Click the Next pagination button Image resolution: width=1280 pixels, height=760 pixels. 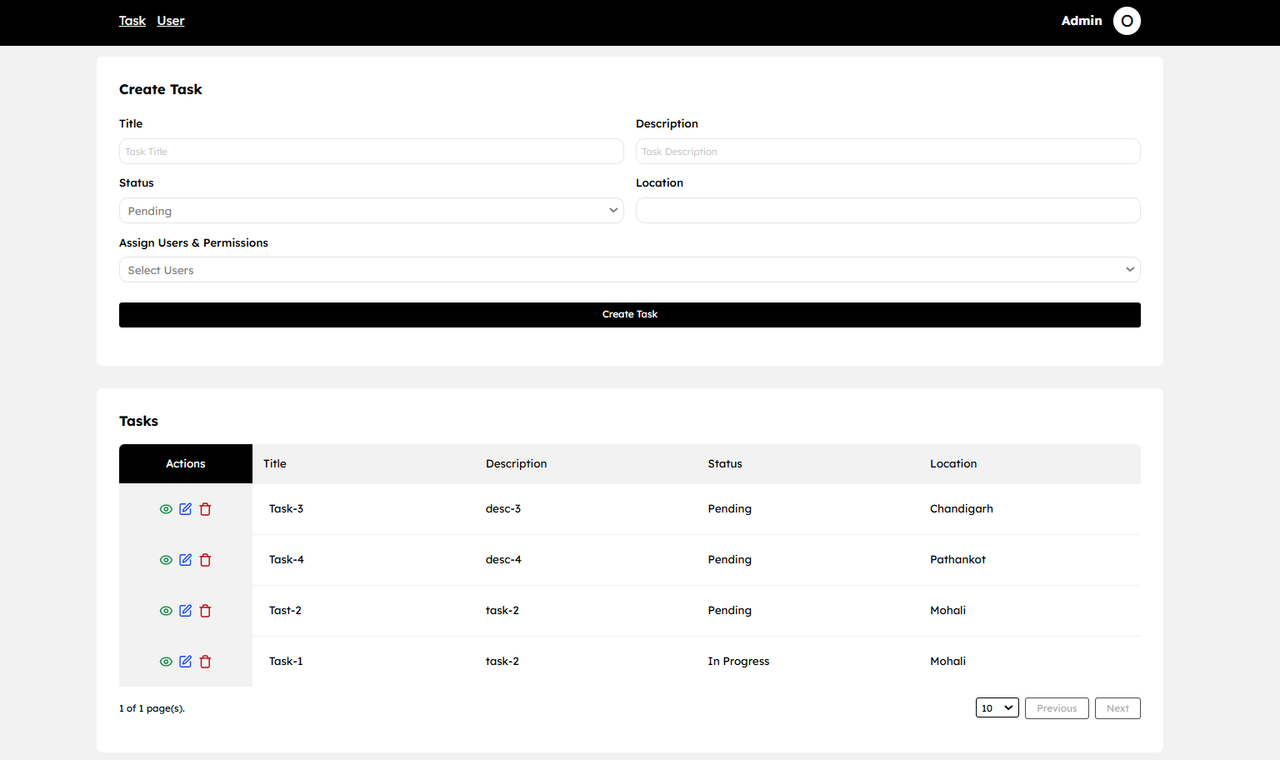(x=1118, y=708)
